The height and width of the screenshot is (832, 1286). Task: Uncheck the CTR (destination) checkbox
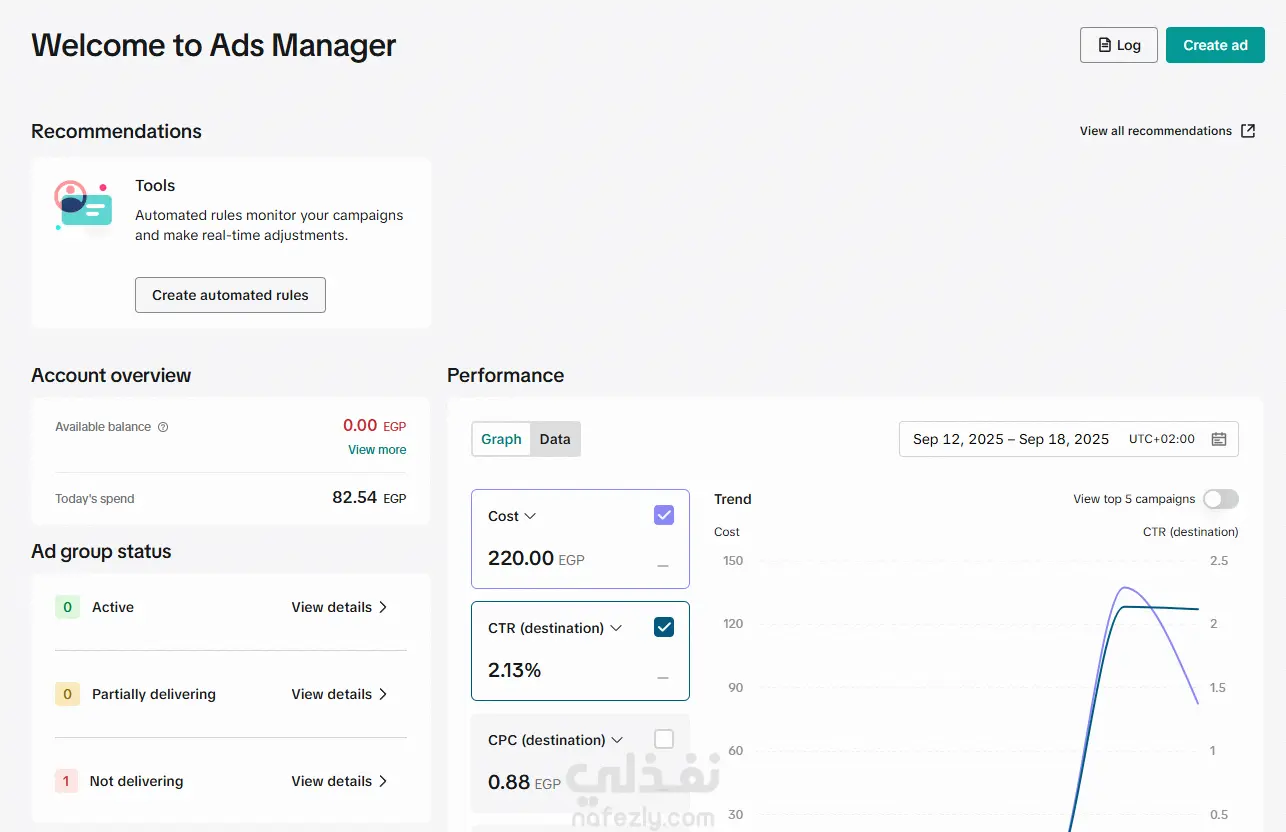[x=663, y=627]
